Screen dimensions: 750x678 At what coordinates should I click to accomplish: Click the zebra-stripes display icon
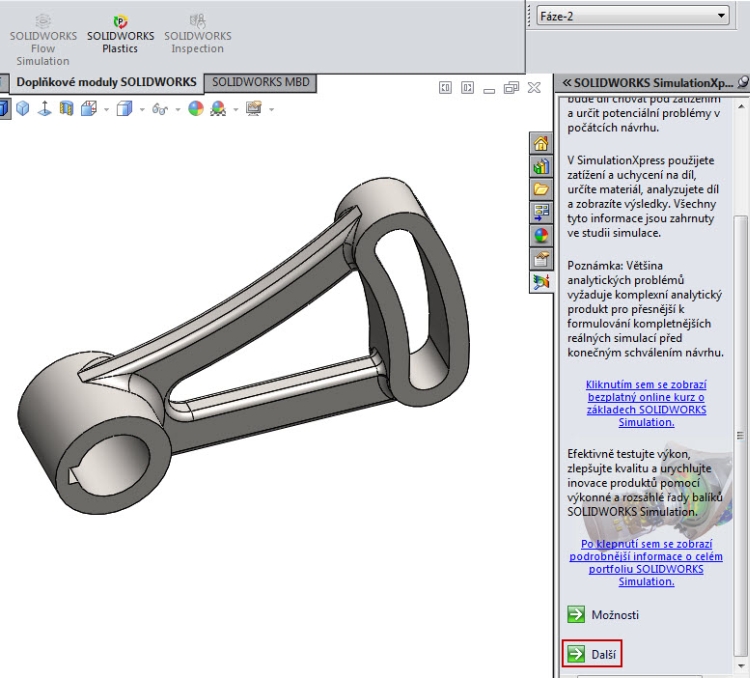(66, 109)
